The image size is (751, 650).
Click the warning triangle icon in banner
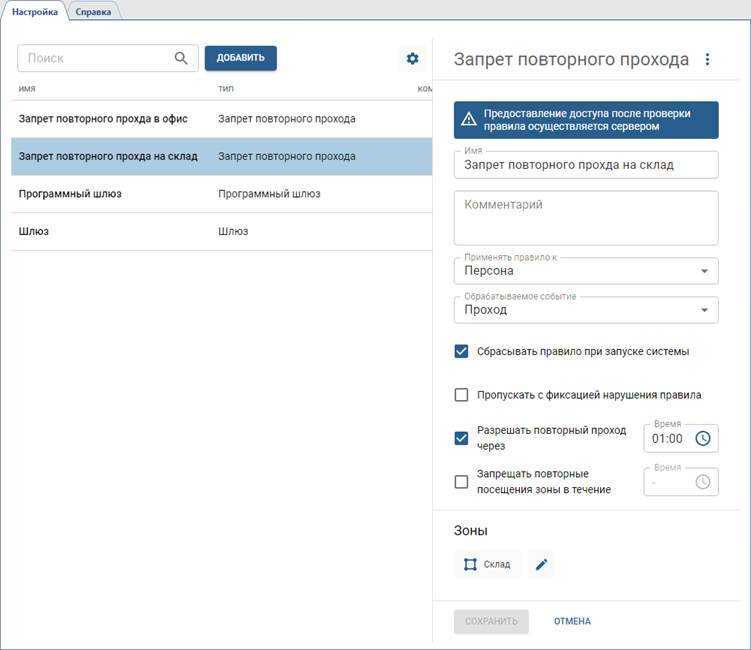pos(468,120)
